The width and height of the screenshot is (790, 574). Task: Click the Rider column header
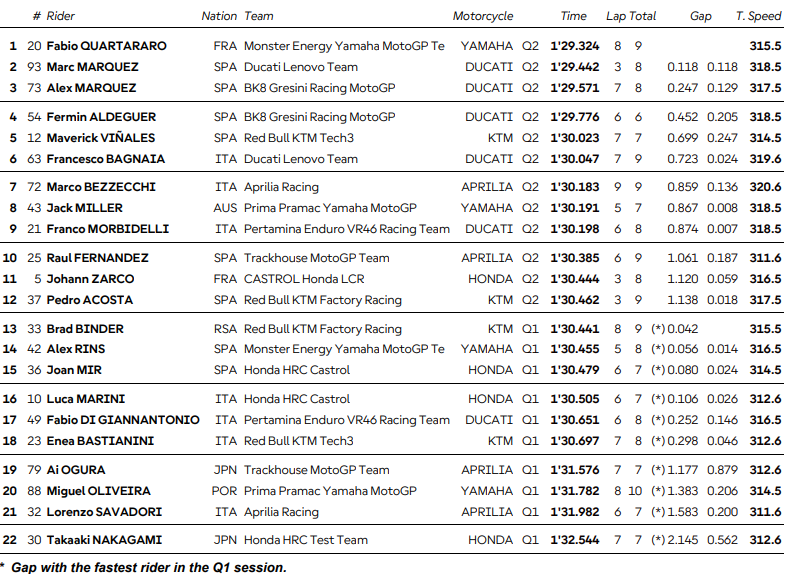click(61, 16)
